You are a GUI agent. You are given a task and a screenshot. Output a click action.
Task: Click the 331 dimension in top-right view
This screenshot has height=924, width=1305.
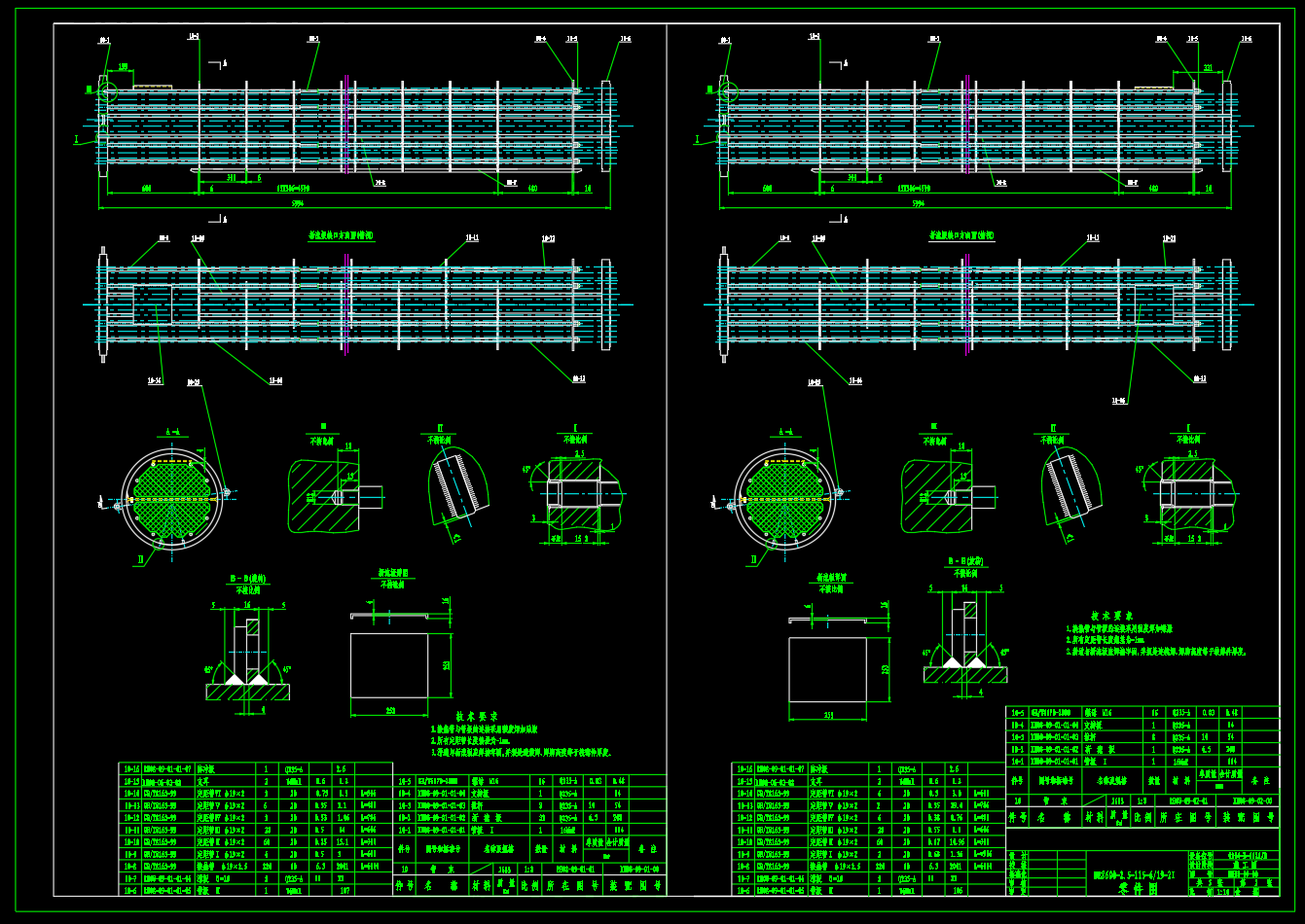pyautogui.click(x=1207, y=67)
